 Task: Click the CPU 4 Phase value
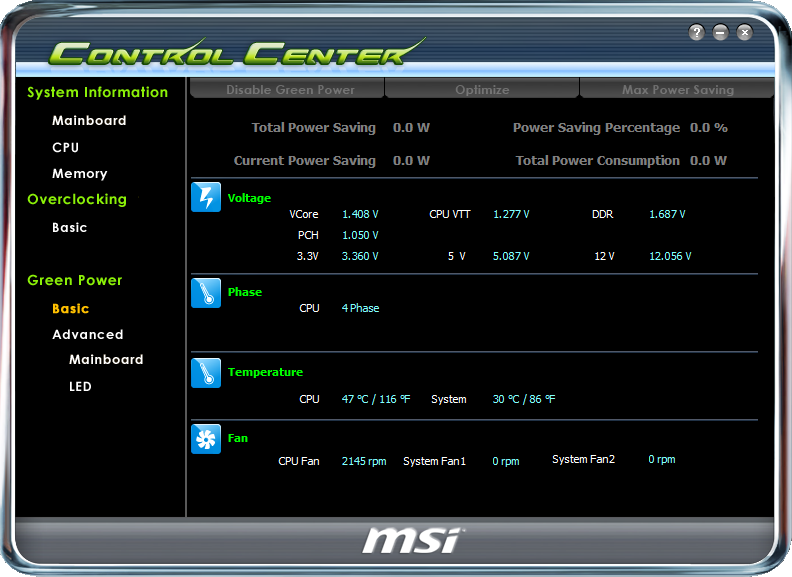click(x=360, y=308)
